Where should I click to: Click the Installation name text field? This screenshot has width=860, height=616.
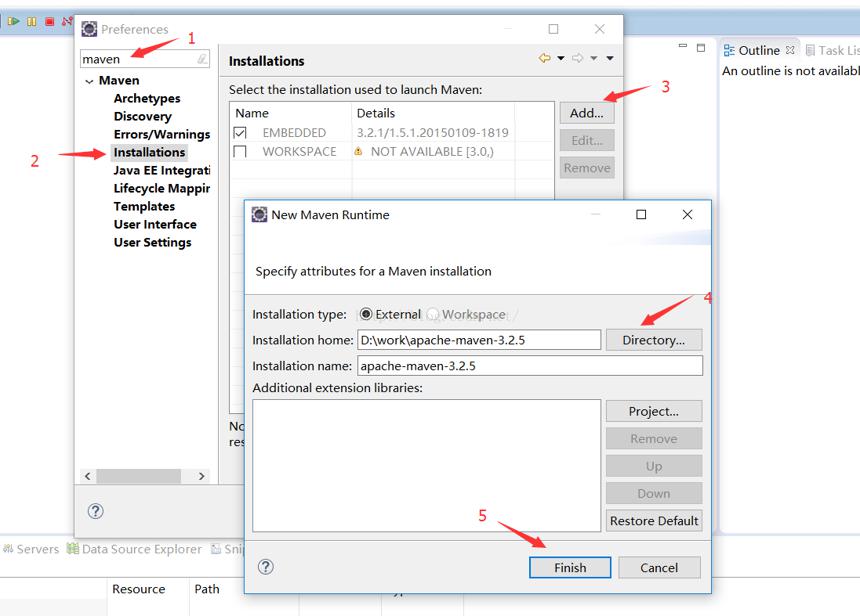pyautogui.click(x=530, y=366)
